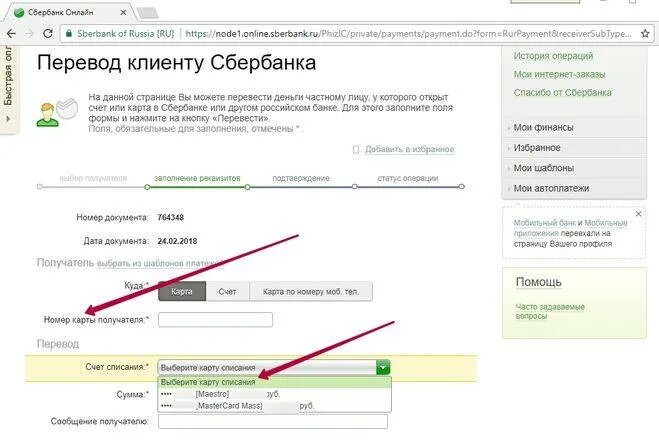This screenshot has width=659, height=442.
Task: Click document number 764348
Action: 171,217
